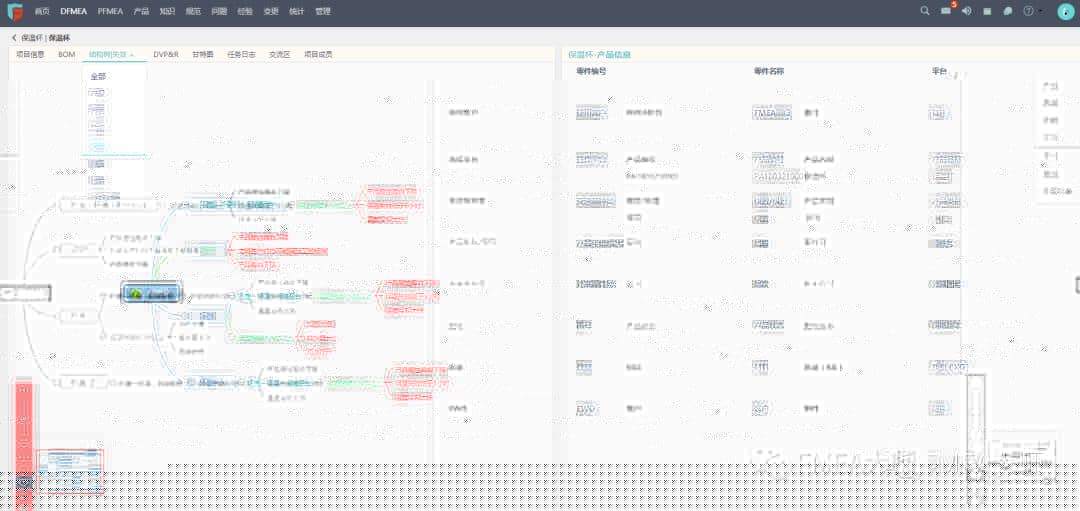The width and height of the screenshot is (1080, 511).
Task: Open the 统计 menu
Action: pos(297,12)
